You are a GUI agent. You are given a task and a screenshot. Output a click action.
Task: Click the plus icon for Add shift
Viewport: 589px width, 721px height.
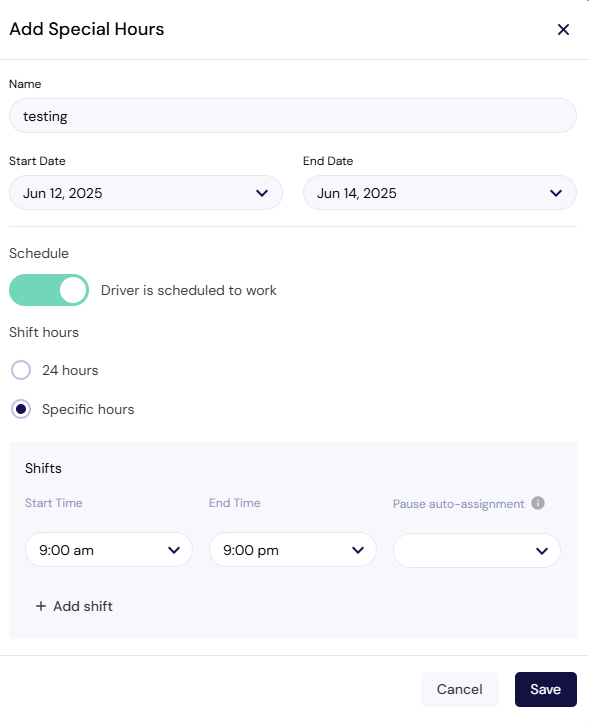41,606
